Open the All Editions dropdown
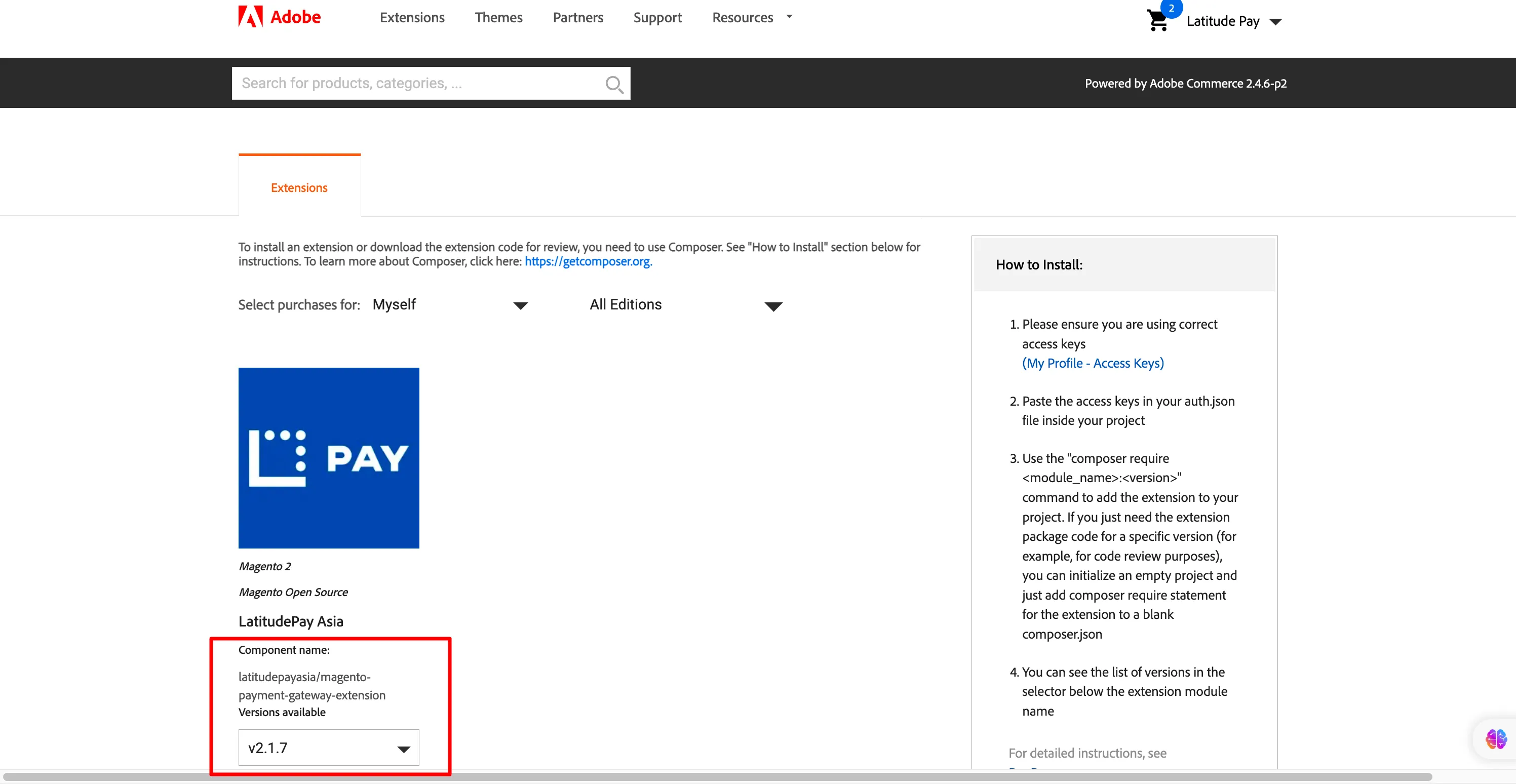Viewport: 1516px width, 784px height. pyautogui.click(x=686, y=304)
